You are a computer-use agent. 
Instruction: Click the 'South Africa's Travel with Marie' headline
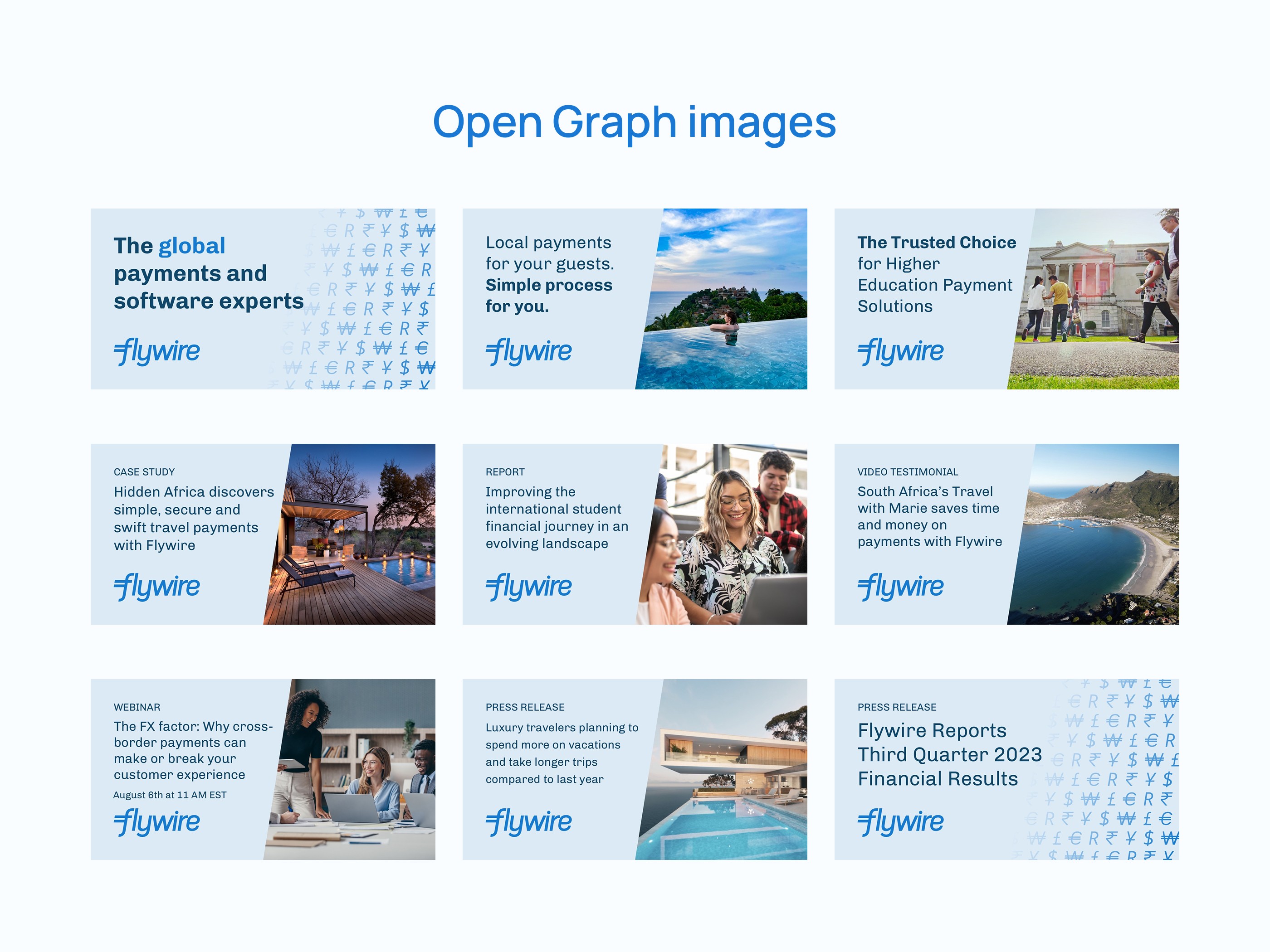(930, 516)
